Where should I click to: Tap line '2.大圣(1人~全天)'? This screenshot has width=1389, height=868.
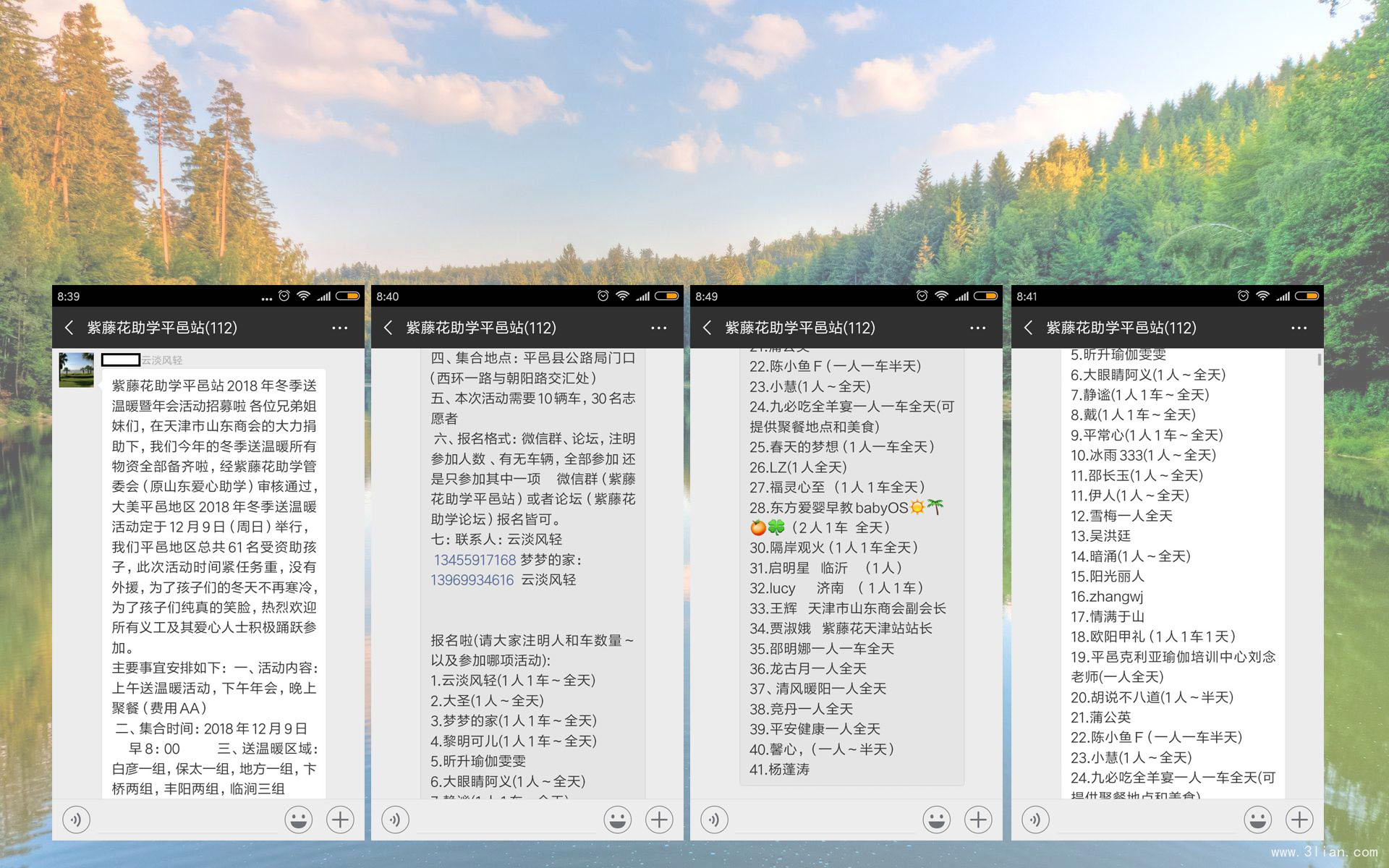pos(487,701)
